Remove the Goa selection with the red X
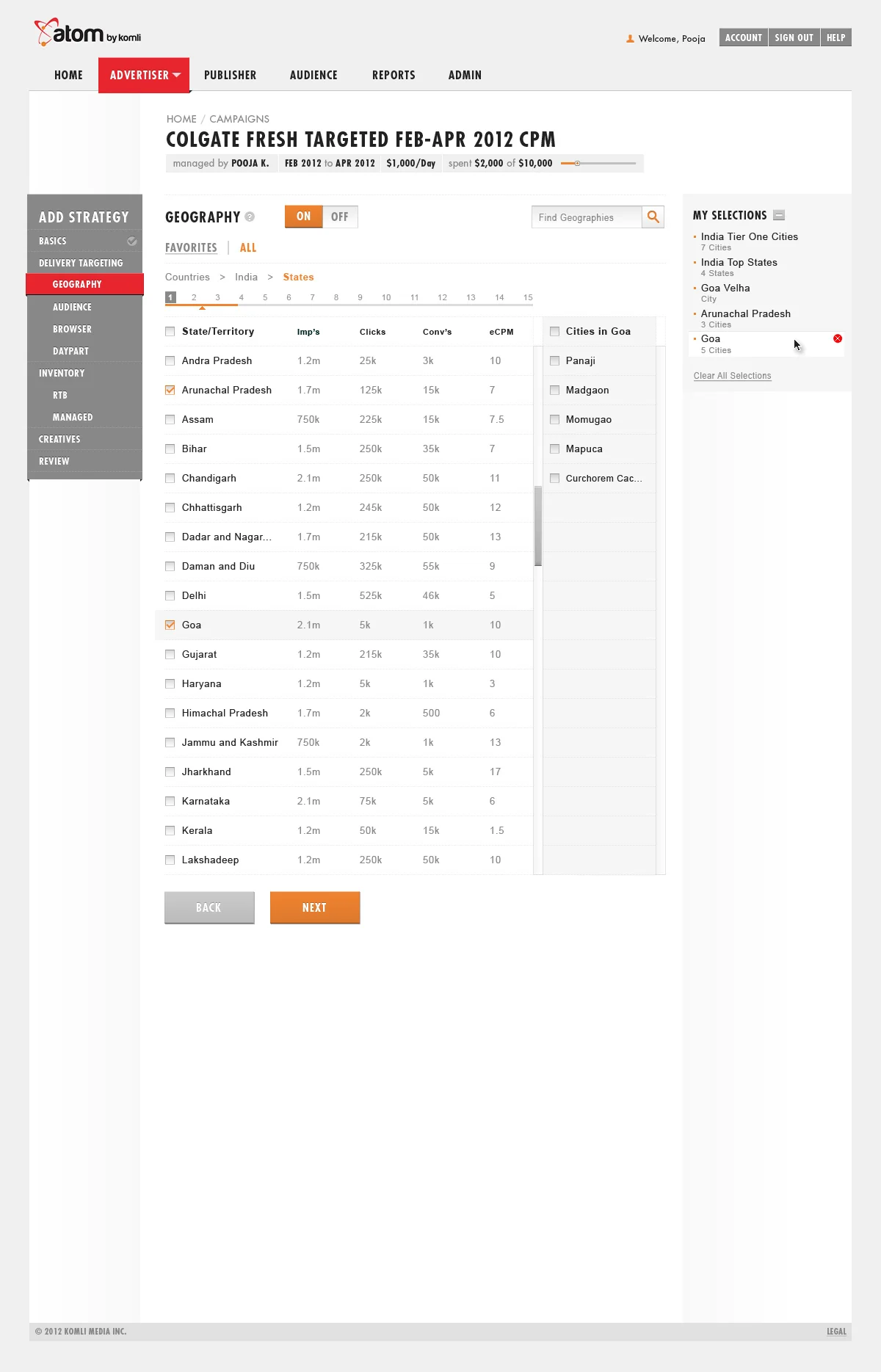Image resolution: width=881 pixels, height=1372 pixels. pos(838,338)
